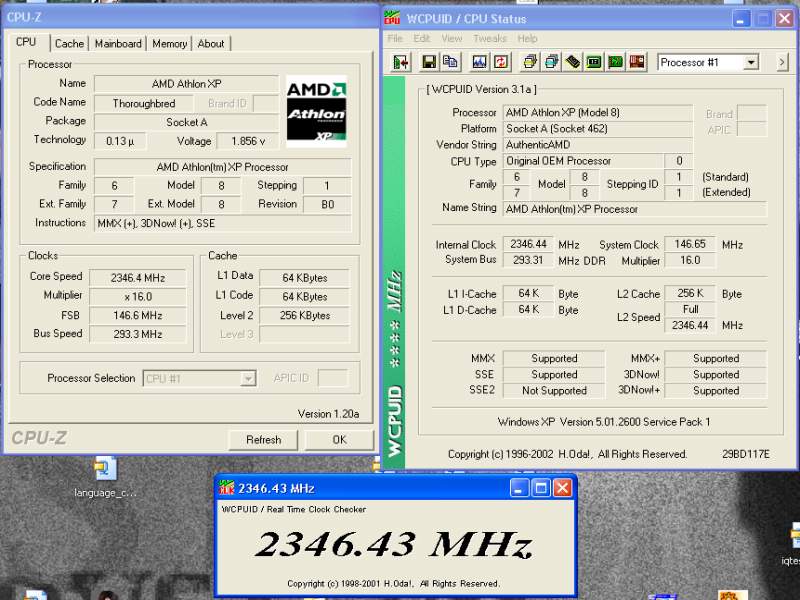The height and width of the screenshot is (600, 800).
Task: Click the FSB value 146.6 MHz
Action: pyautogui.click(x=138, y=316)
